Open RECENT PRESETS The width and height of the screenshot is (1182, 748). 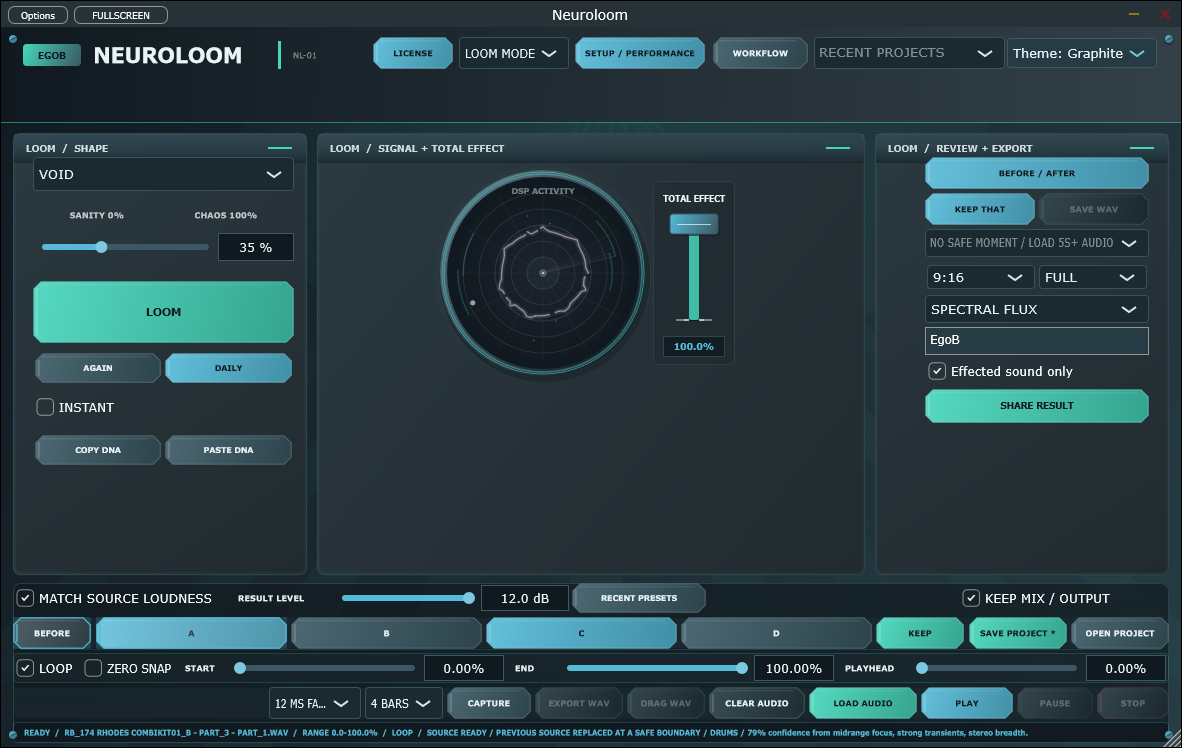coord(639,598)
